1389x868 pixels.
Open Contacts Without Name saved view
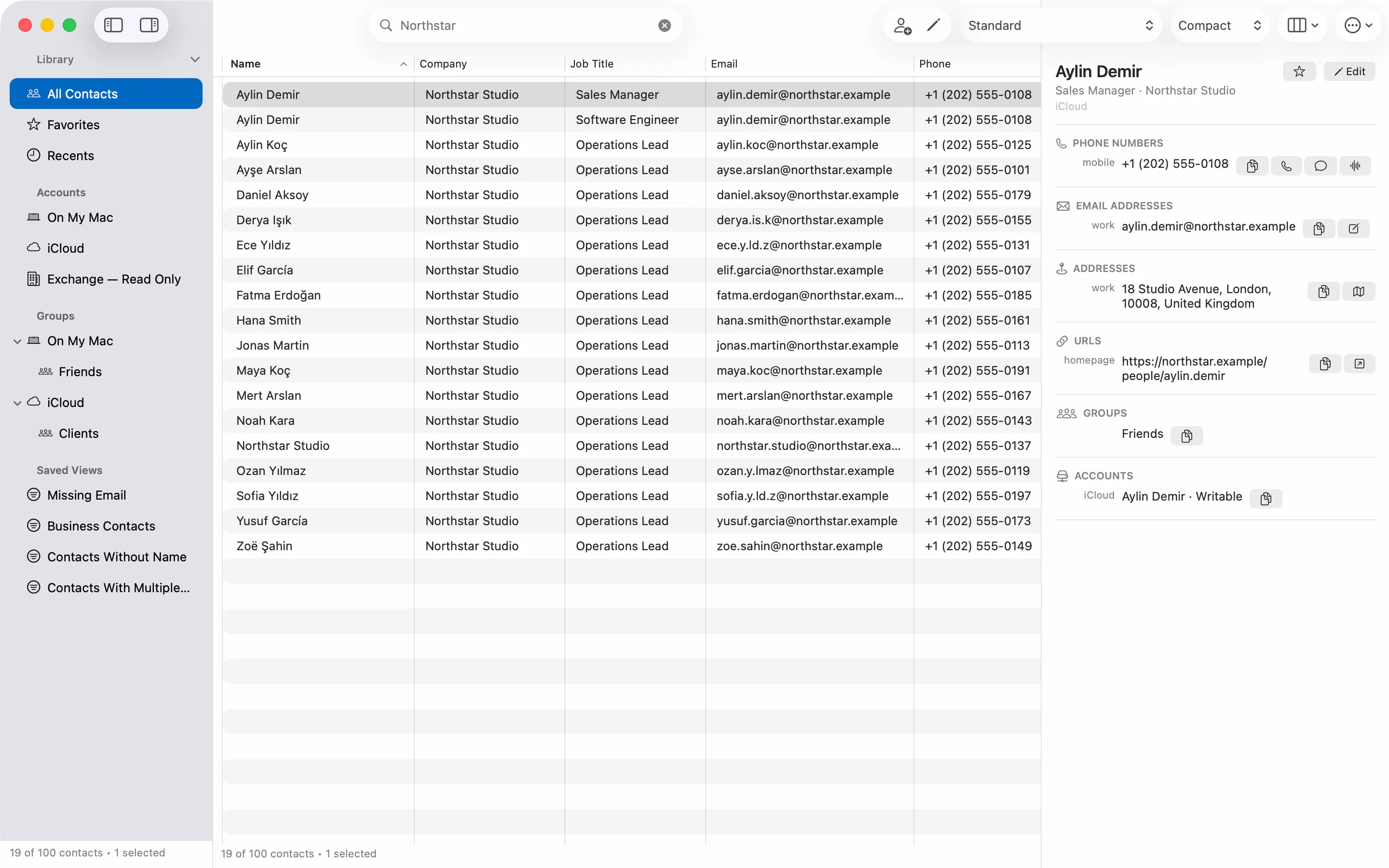(106, 557)
